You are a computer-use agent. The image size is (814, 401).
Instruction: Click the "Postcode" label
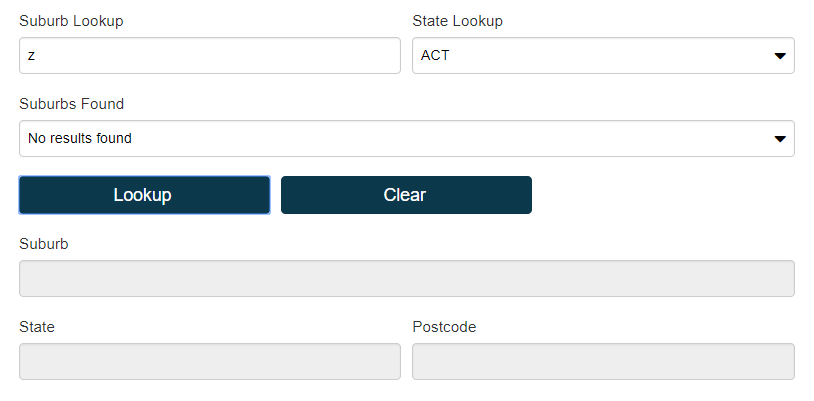(444, 327)
